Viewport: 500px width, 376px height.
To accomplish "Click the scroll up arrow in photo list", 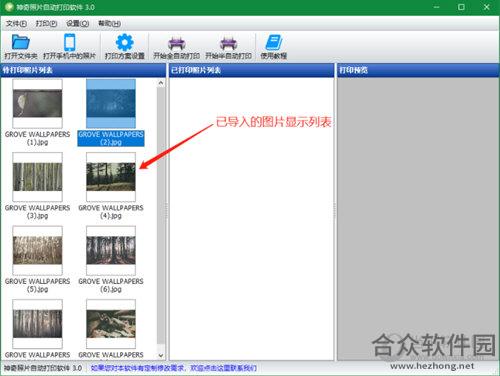I will 161,83.
